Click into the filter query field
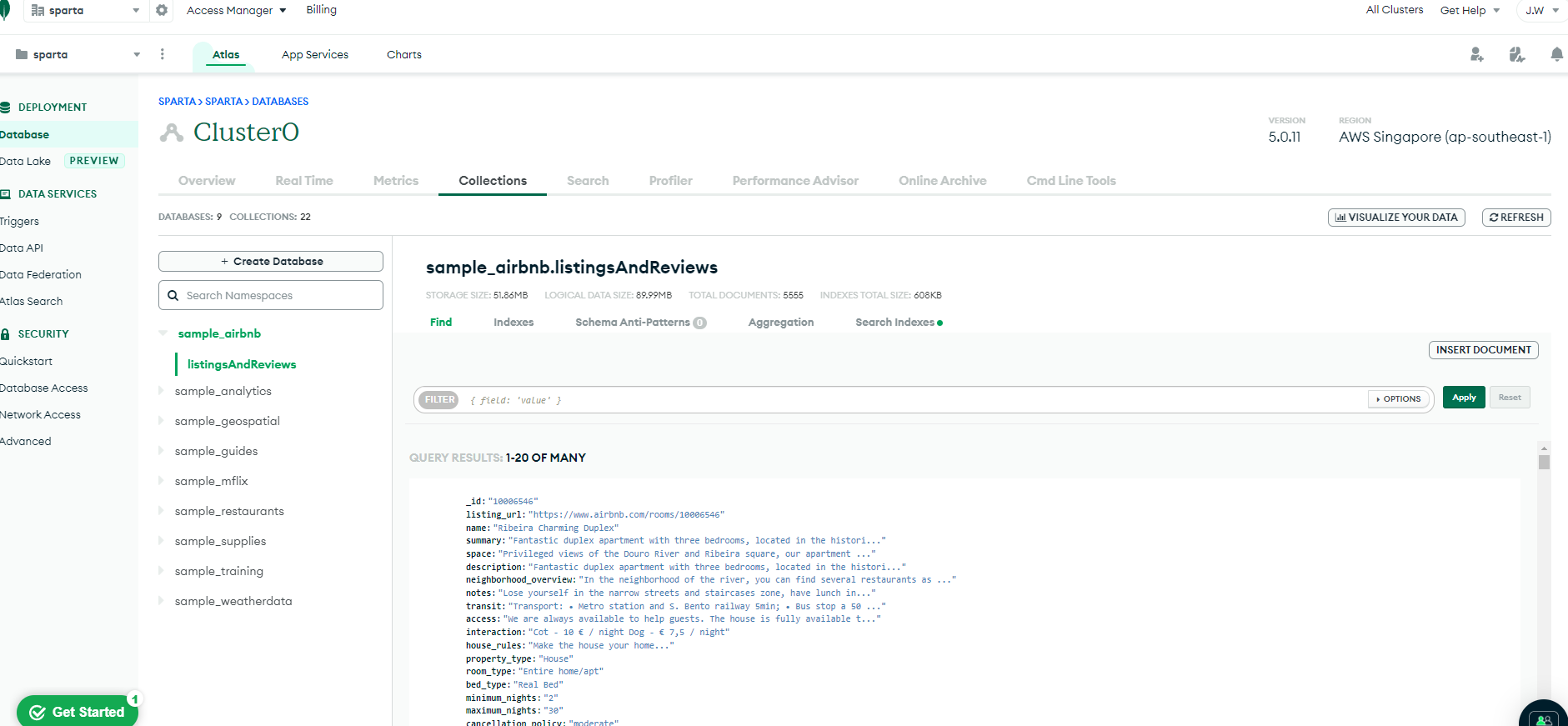1568x726 pixels. 913,400
